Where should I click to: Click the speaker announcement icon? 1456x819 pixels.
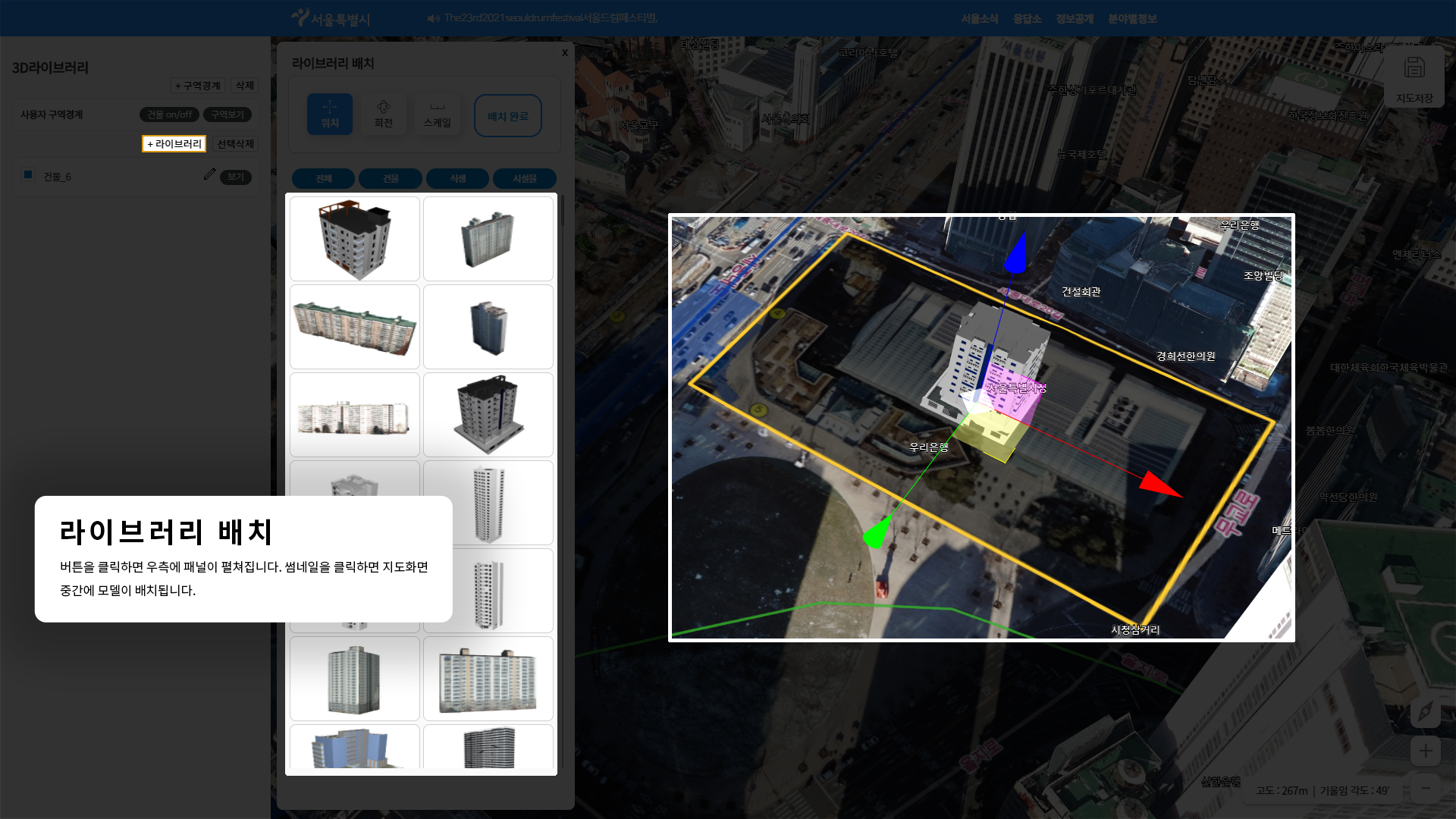434,18
